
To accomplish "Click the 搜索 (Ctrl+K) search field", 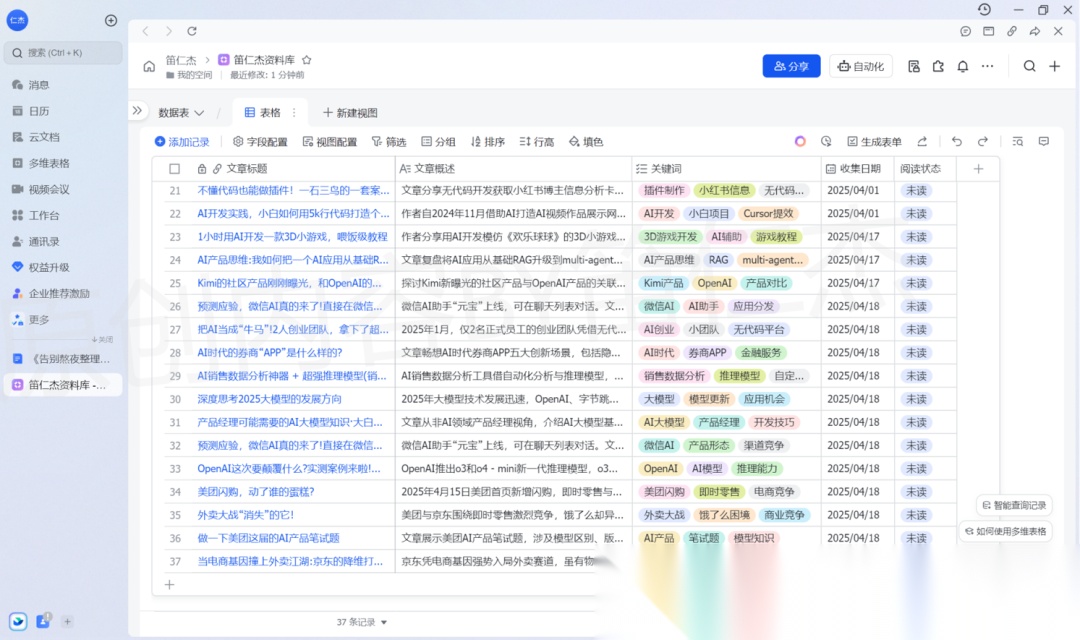I will 63,52.
